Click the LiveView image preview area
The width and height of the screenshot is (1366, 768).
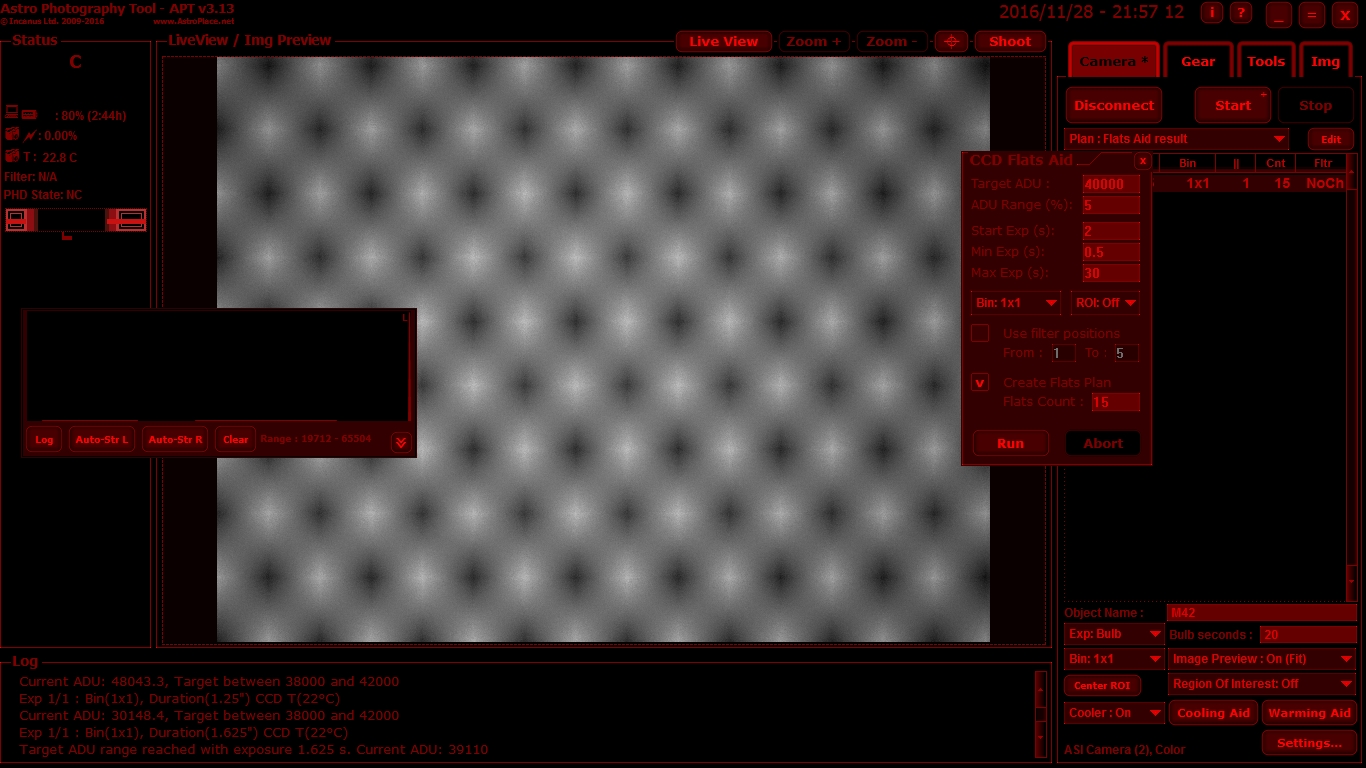pyautogui.click(x=603, y=349)
